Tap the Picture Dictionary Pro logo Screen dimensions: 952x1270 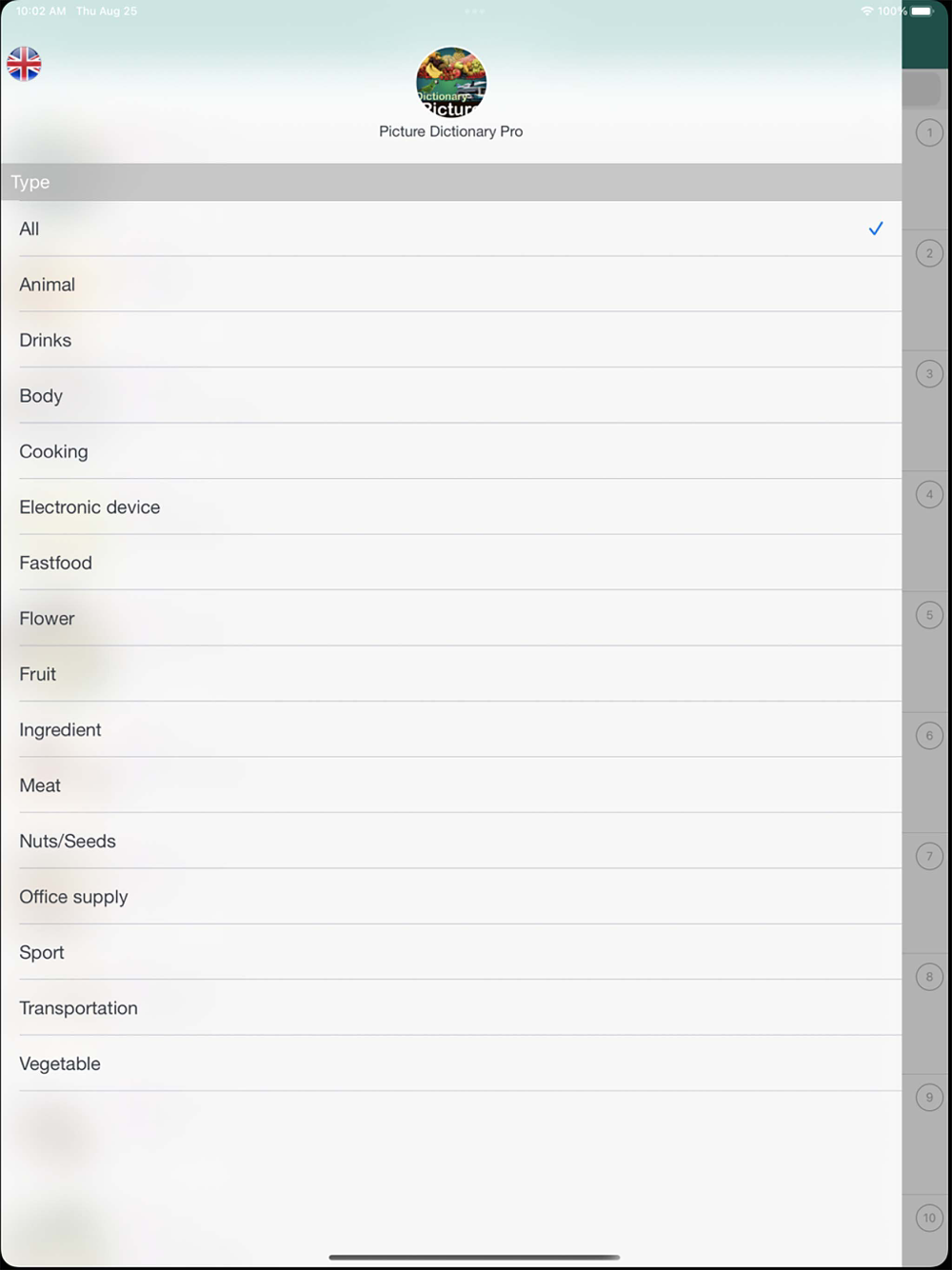[x=451, y=82]
